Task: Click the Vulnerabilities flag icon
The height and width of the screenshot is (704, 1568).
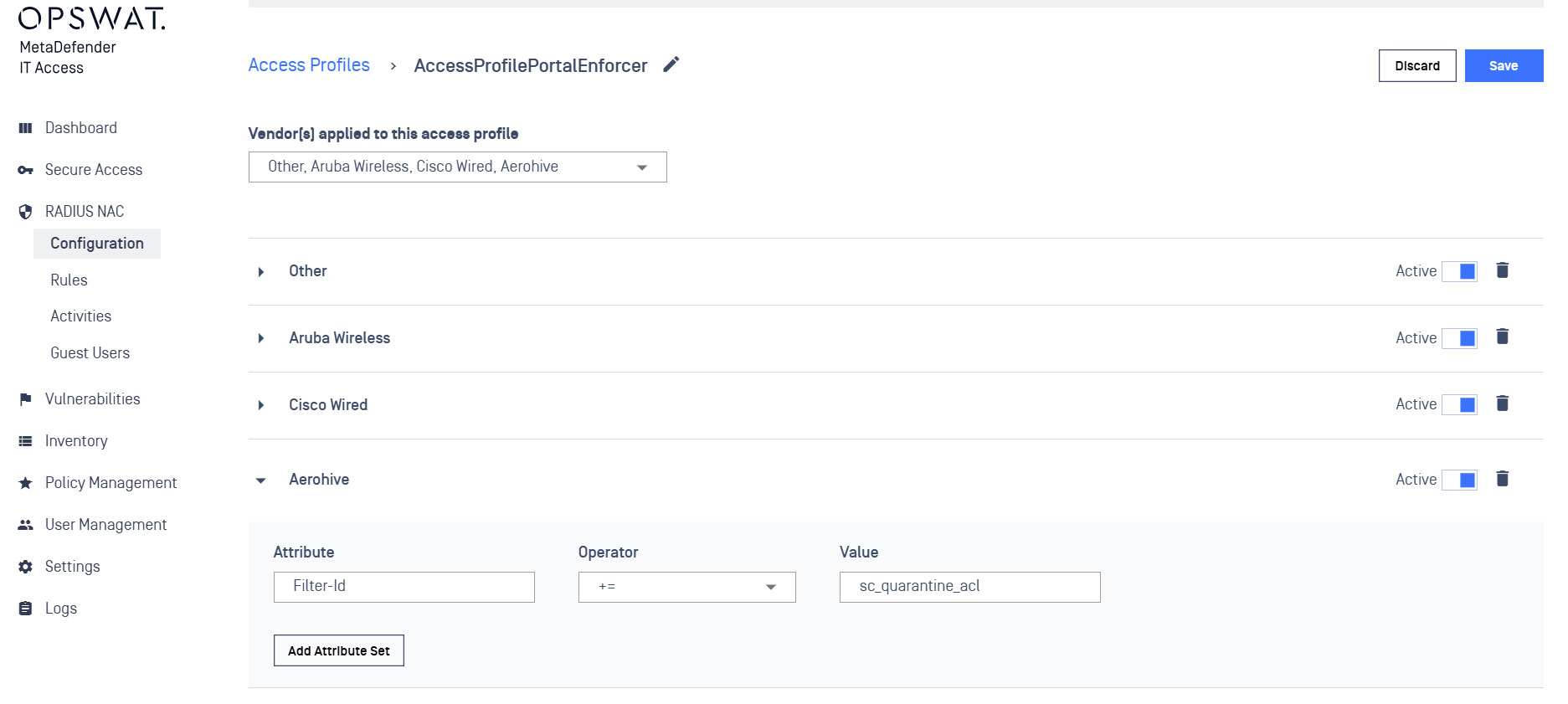Action: (25, 399)
